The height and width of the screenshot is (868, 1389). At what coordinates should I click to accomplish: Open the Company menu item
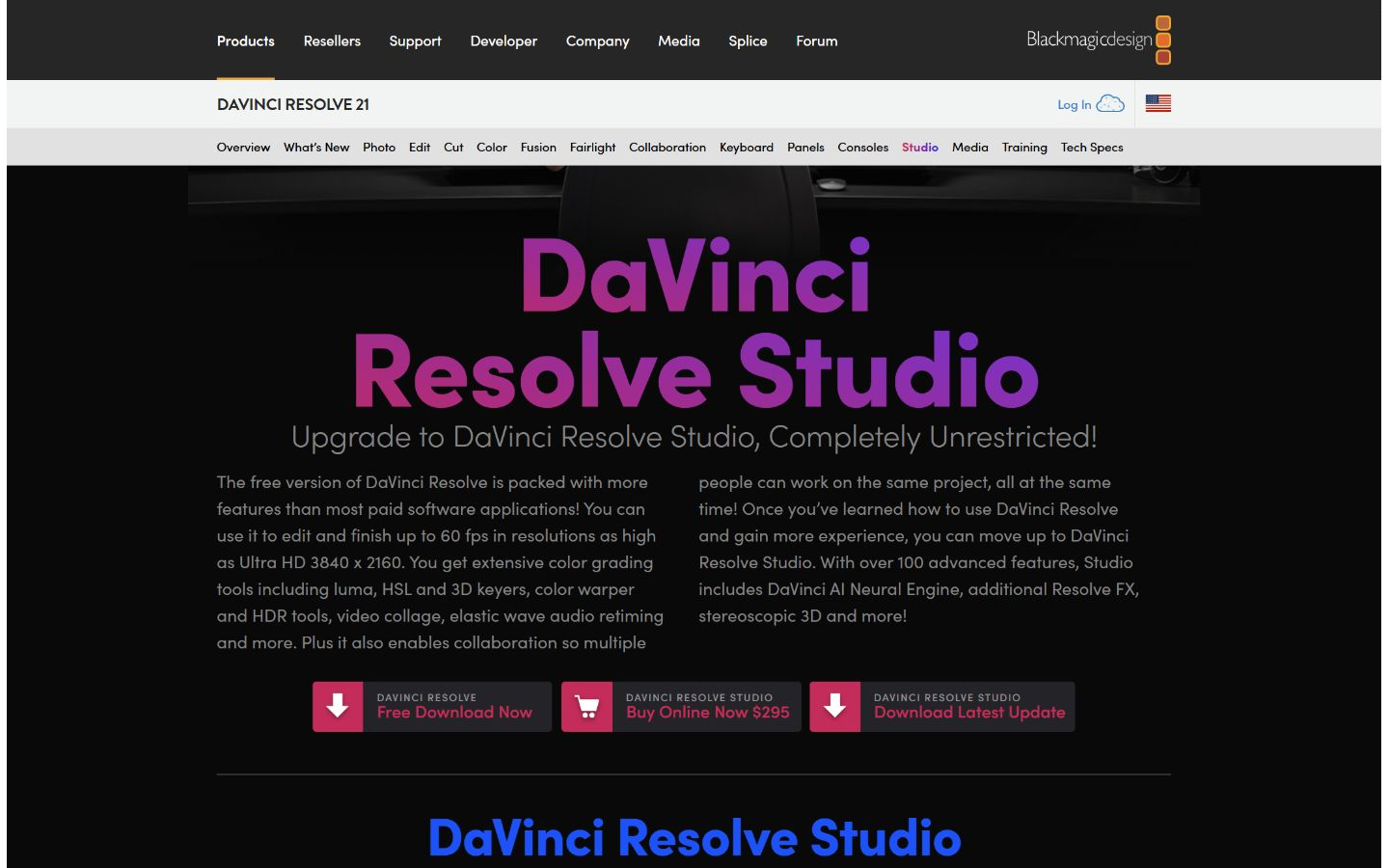pyautogui.click(x=597, y=41)
